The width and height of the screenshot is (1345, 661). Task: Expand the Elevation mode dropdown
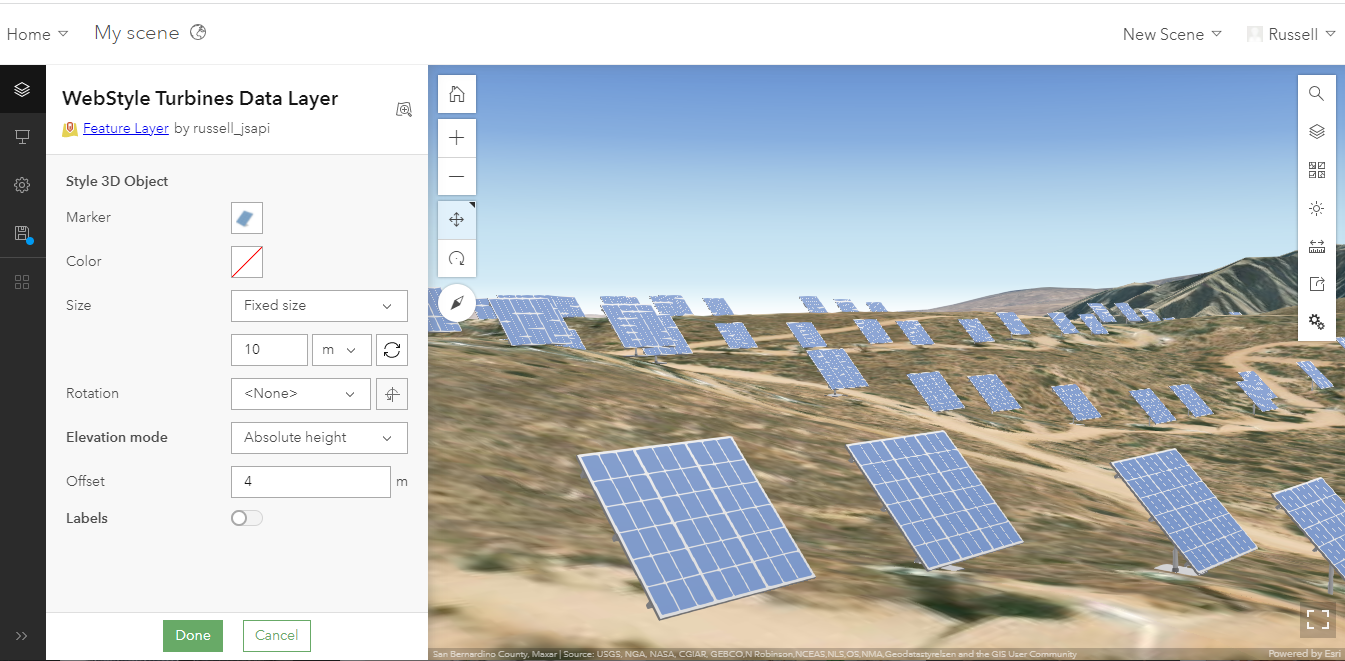click(318, 437)
